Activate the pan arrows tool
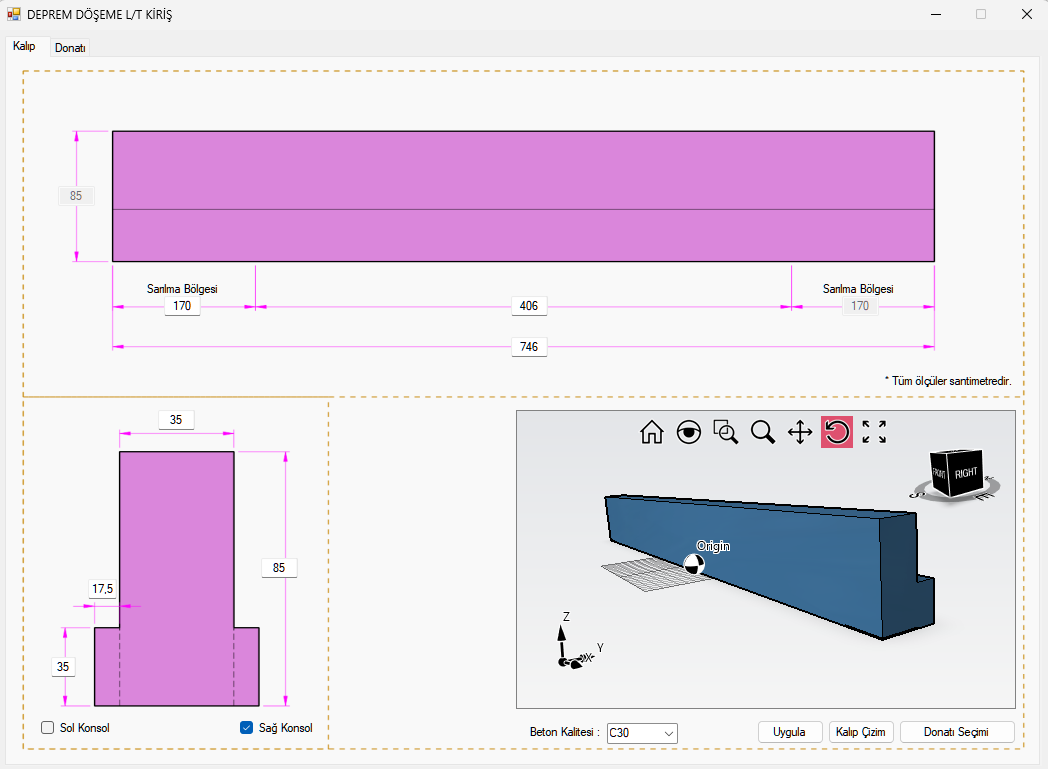This screenshot has height=769, width=1048. coord(800,432)
